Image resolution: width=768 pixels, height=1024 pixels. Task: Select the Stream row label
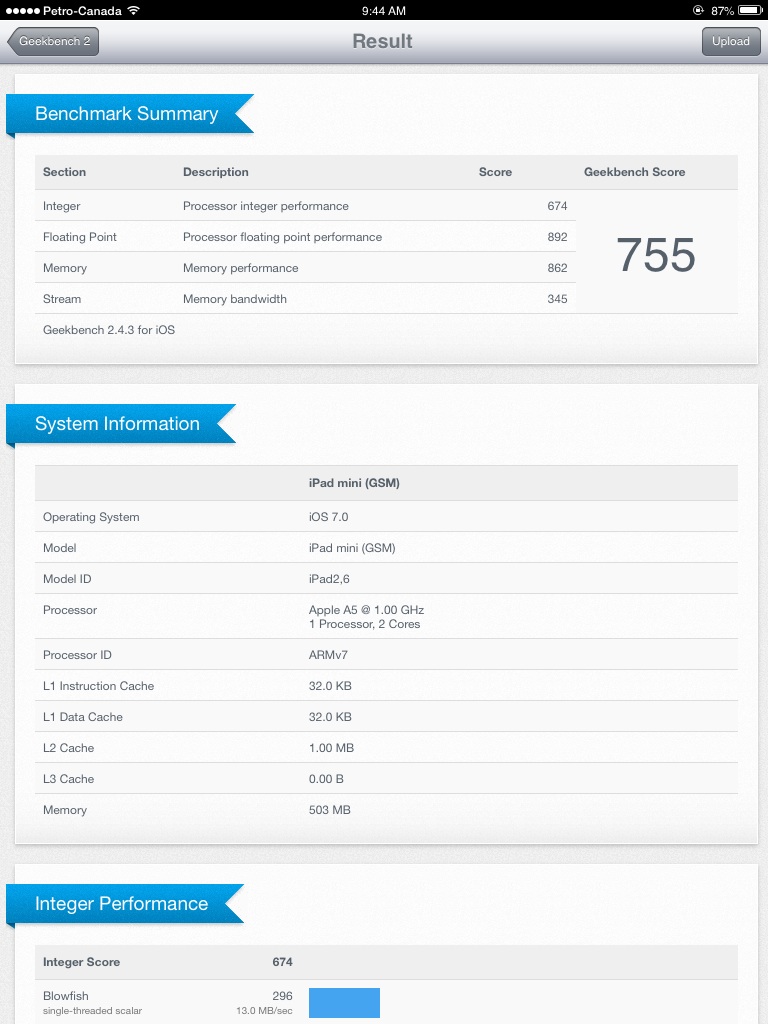62,299
